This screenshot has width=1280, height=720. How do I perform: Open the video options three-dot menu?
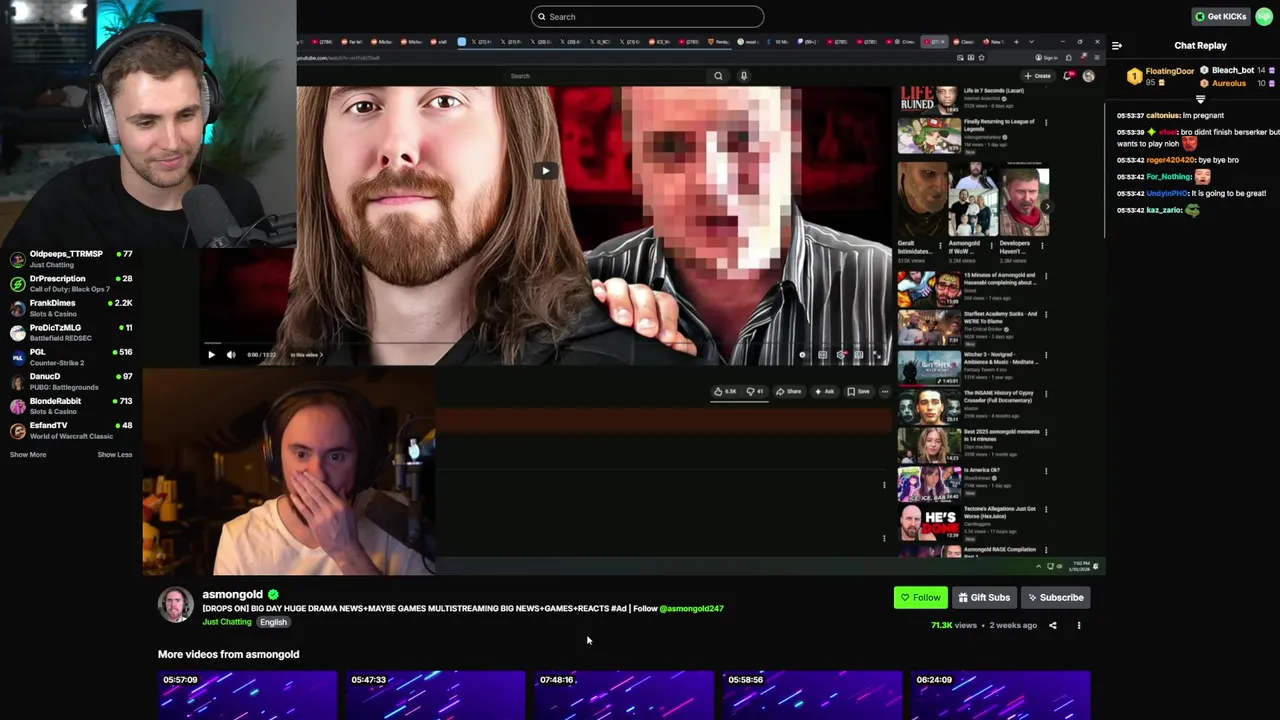(x=1078, y=625)
